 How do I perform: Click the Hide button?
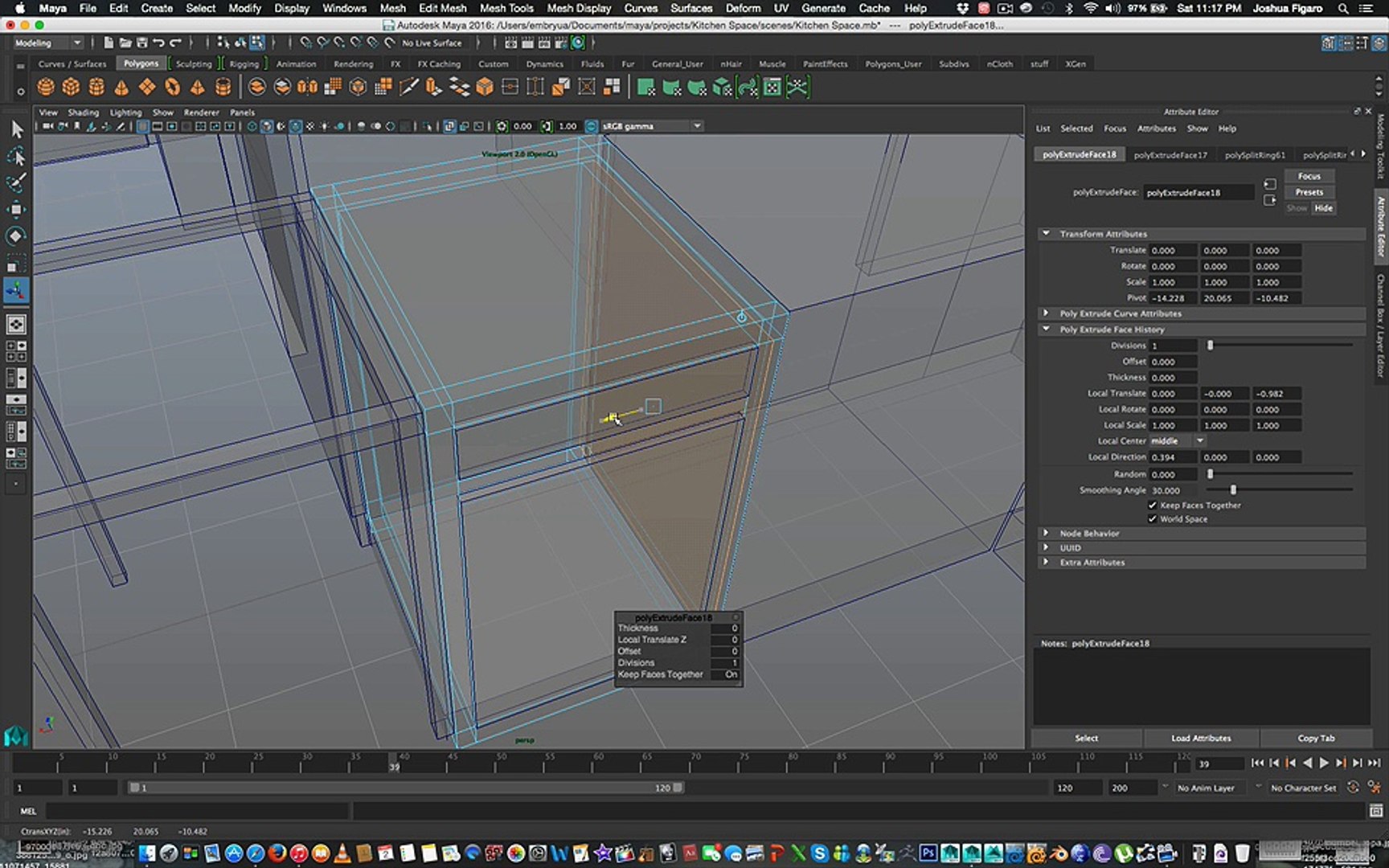pos(1324,208)
